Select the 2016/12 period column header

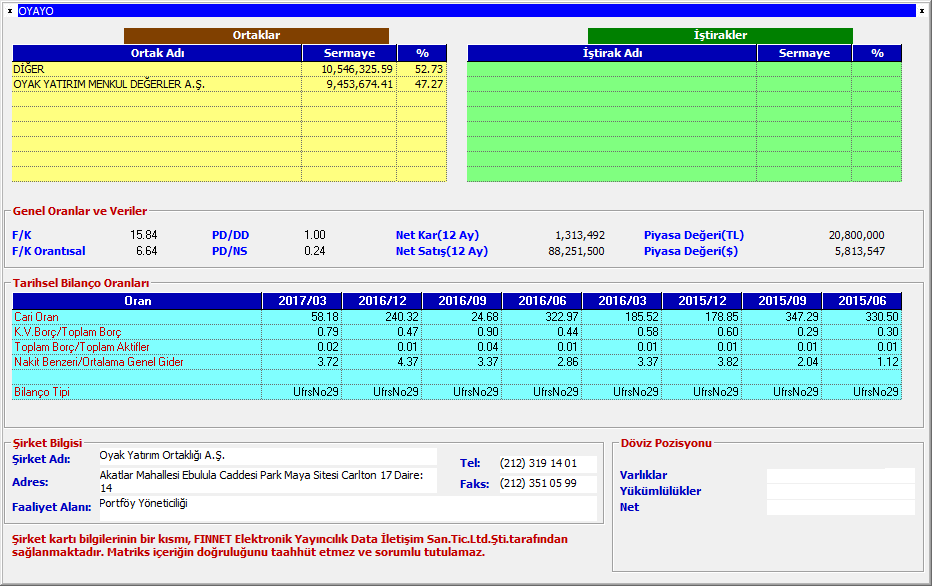pos(382,301)
